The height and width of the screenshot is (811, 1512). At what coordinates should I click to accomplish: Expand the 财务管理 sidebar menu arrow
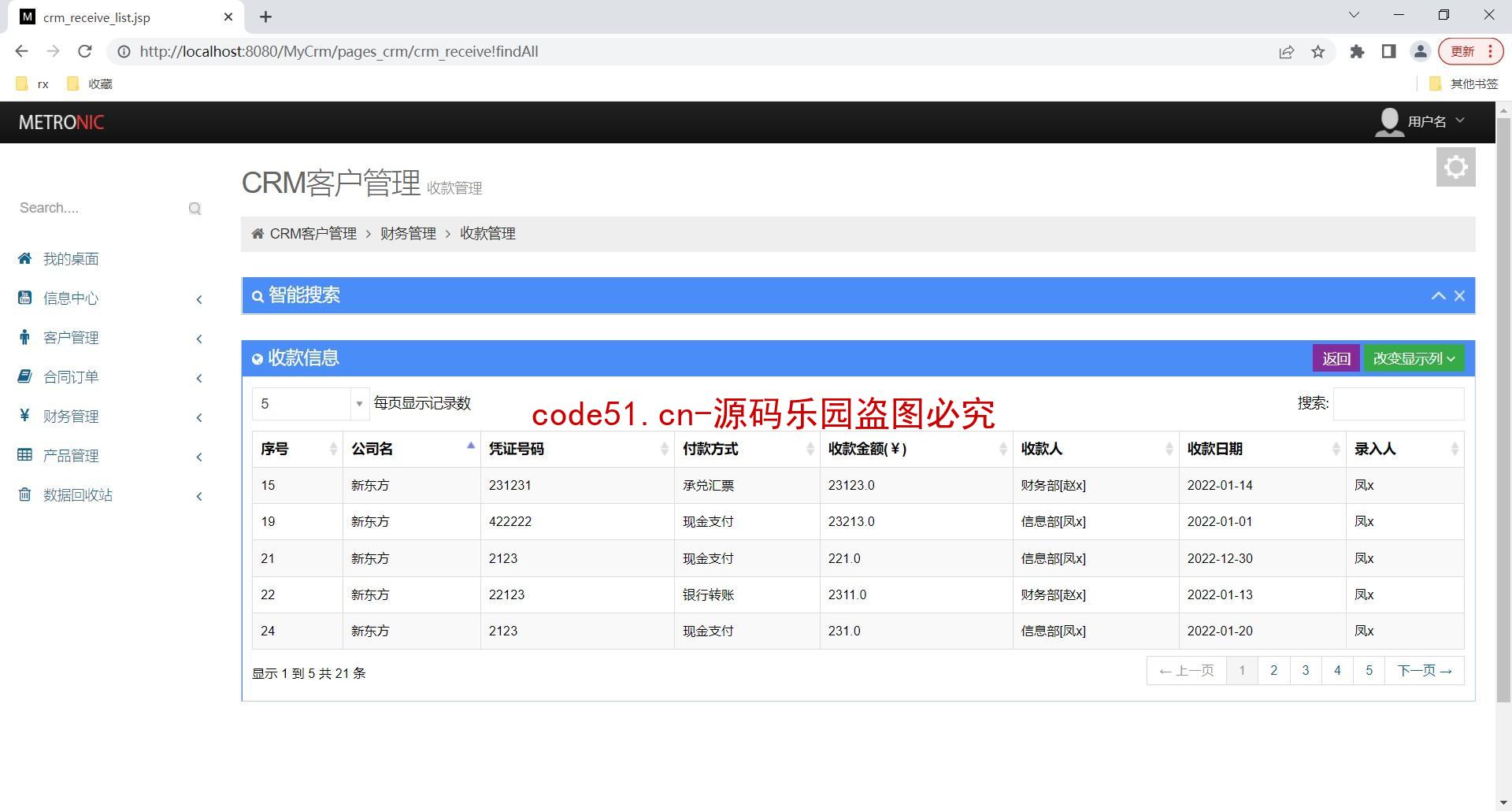tap(199, 417)
